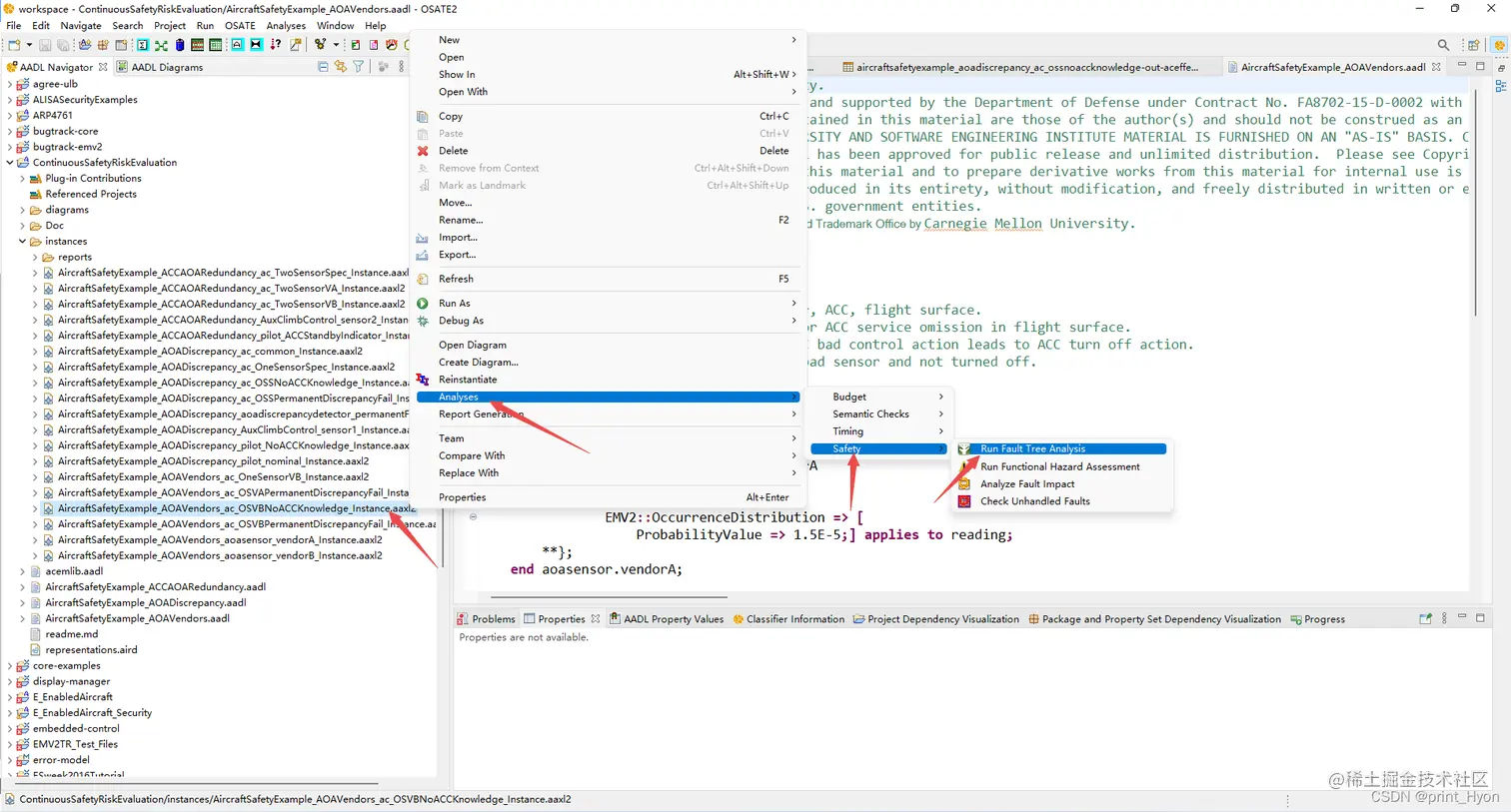
Task: Collapse all in AADL Navigator
Action: (323, 67)
